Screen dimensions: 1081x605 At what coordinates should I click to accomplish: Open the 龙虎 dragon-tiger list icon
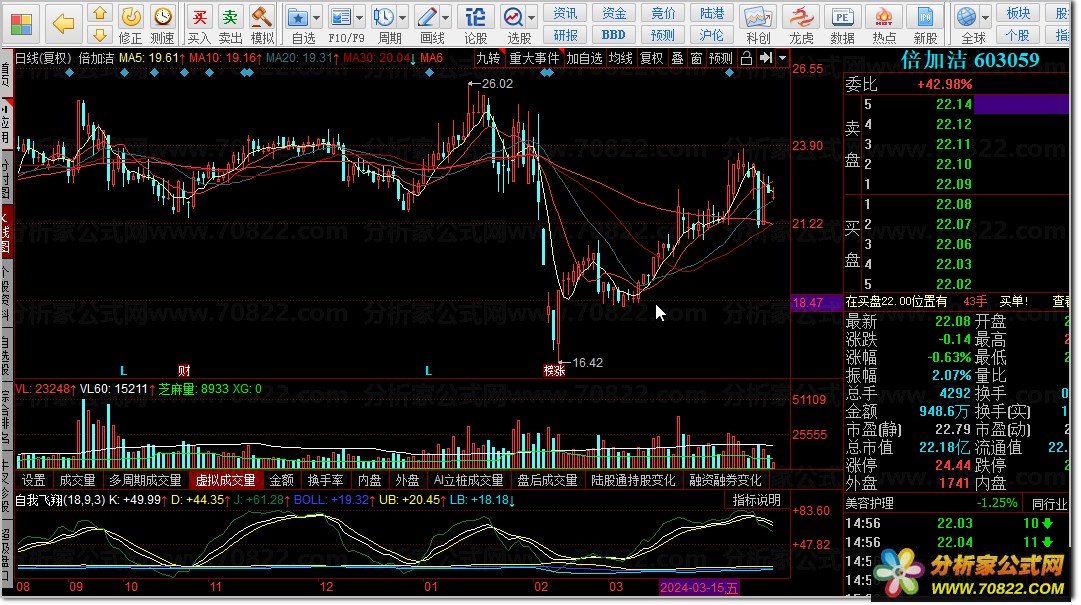point(801,25)
